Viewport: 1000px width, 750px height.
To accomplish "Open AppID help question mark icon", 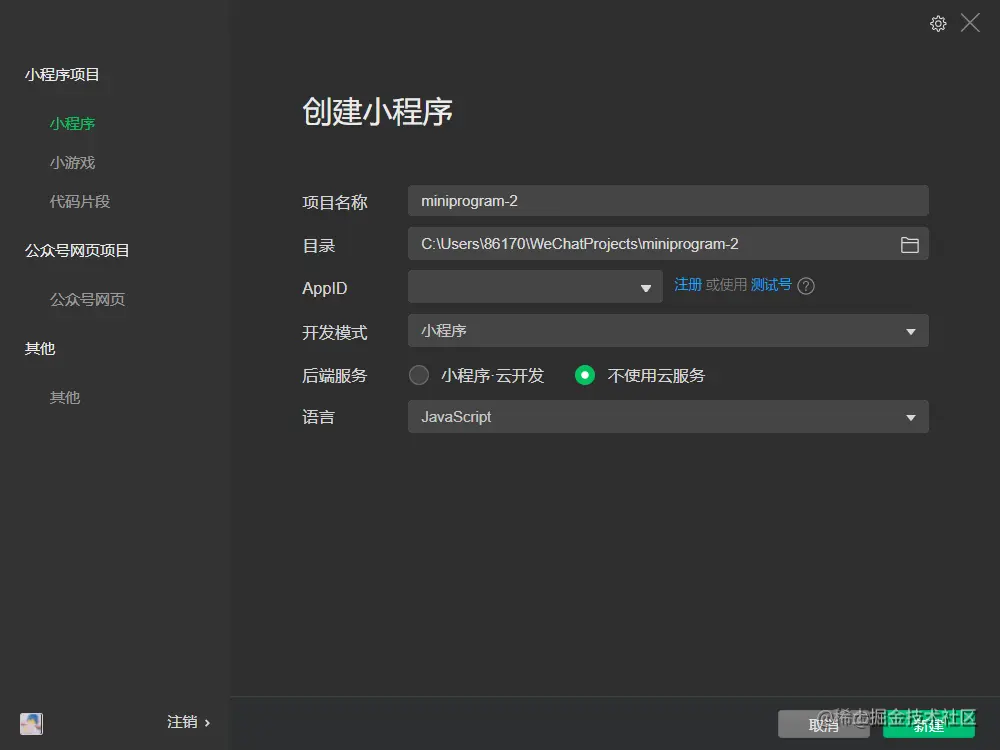I will point(806,286).
